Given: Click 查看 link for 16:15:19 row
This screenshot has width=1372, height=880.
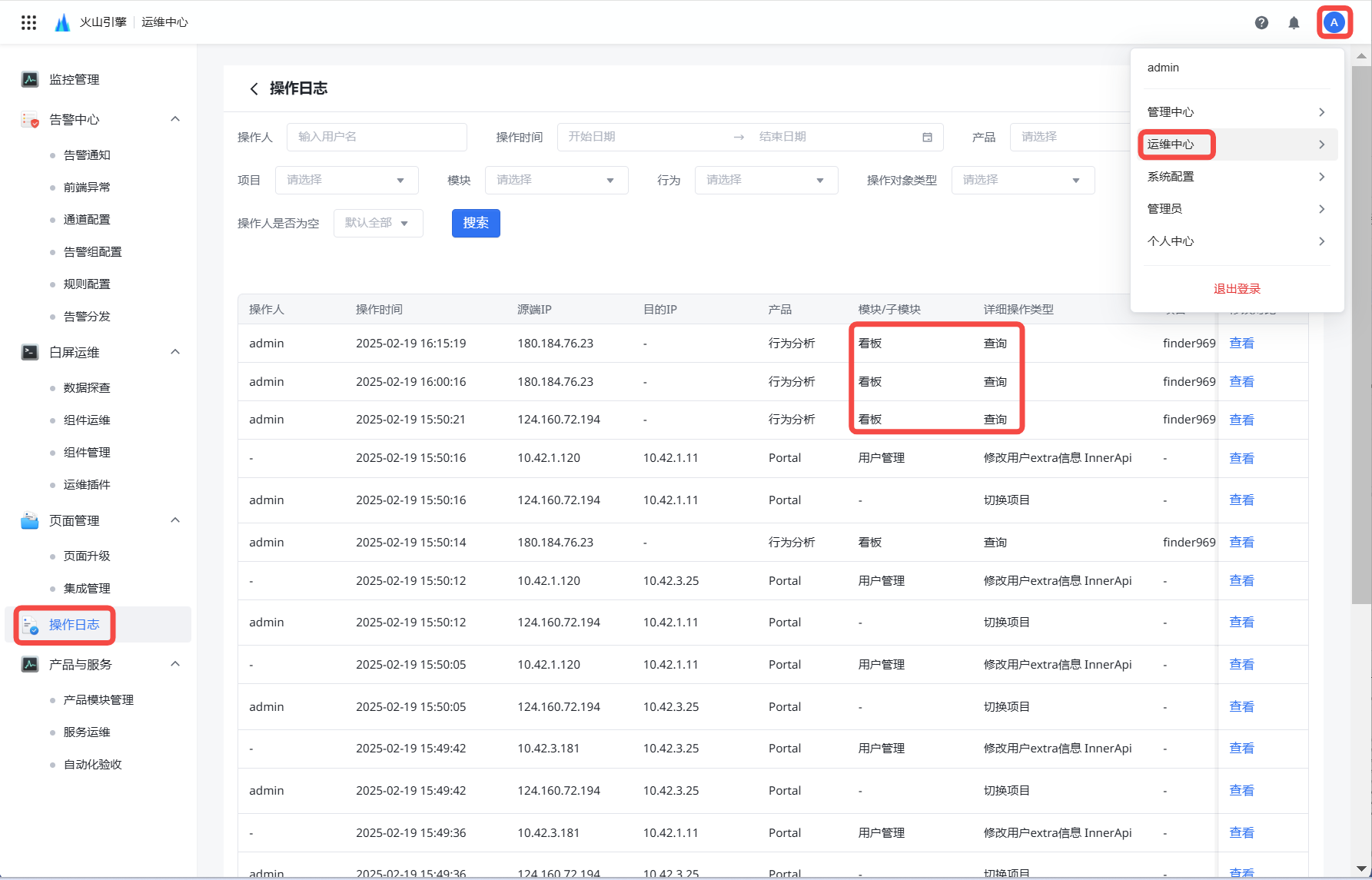Looking at the screenshot, I should tap(1241, 344).
